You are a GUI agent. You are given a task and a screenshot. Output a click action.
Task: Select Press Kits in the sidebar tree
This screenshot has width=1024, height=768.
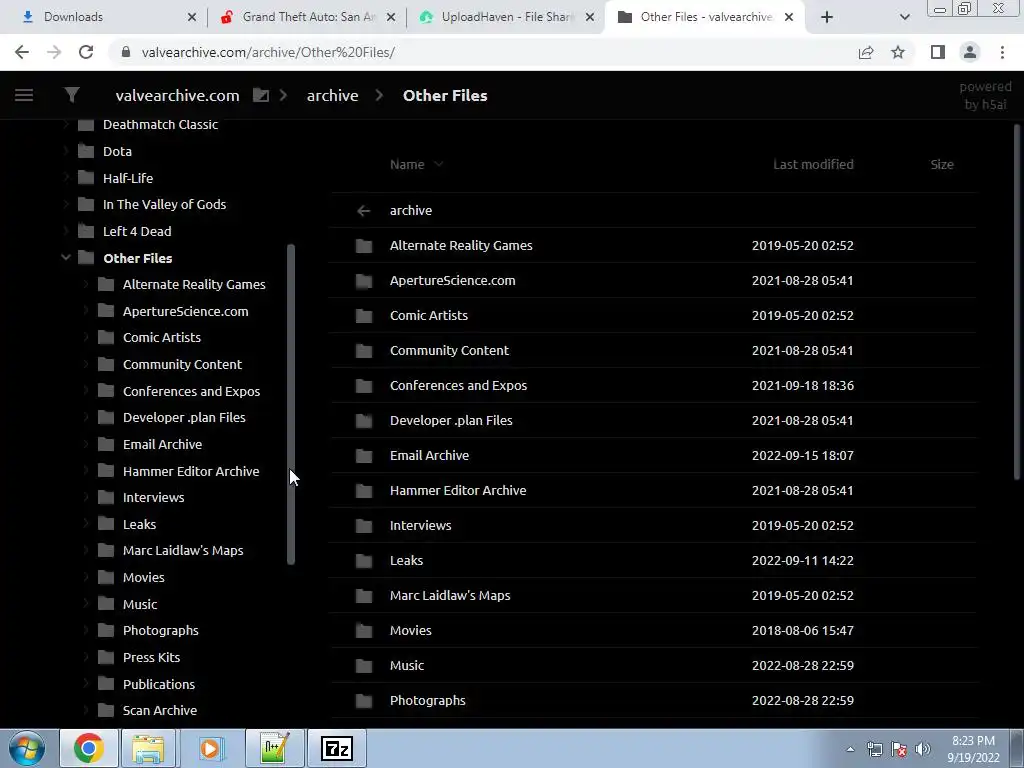pyautogui.click(x=152, y=658)
